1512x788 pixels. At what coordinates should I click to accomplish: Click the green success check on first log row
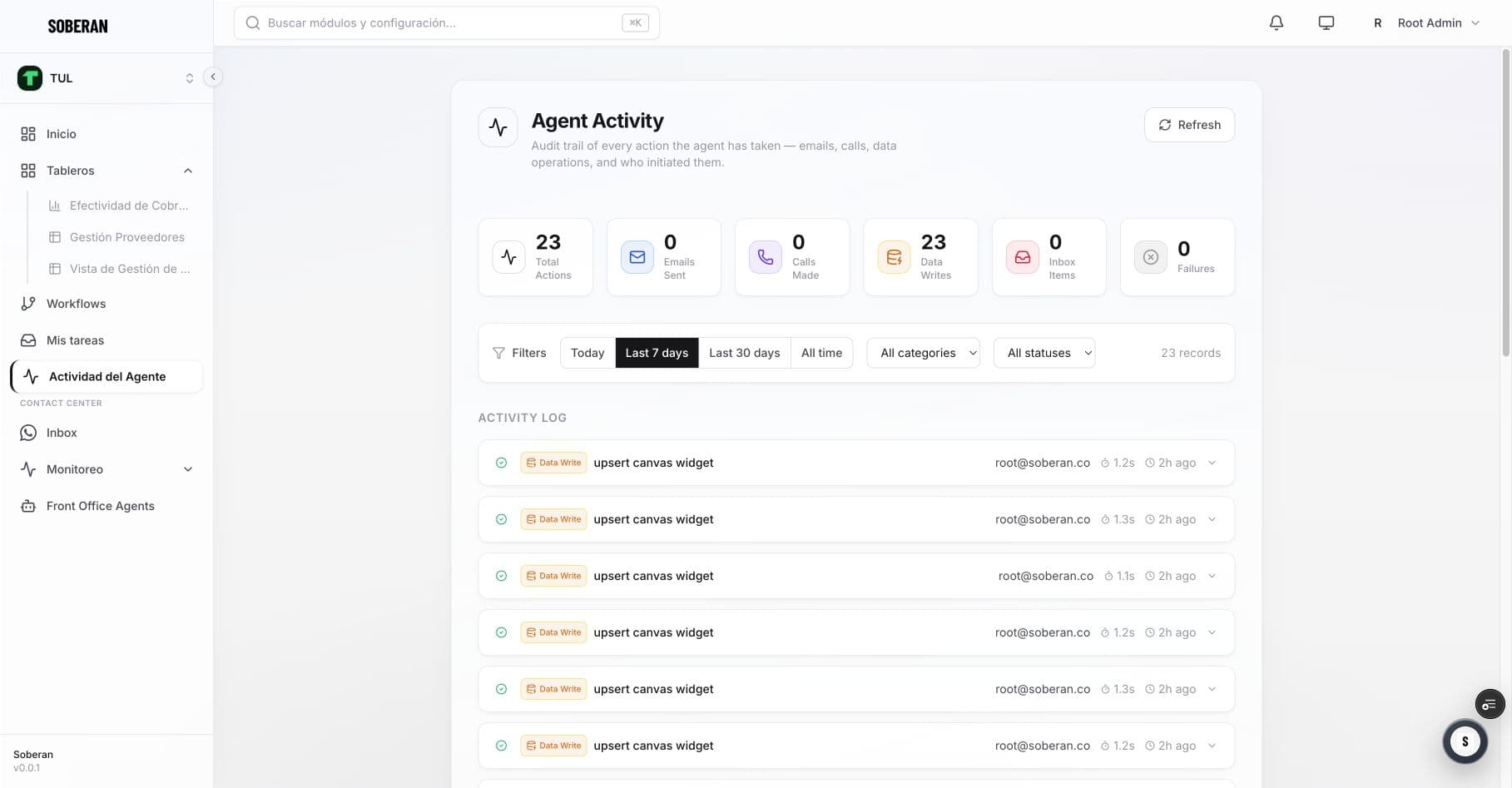point(501,463)
